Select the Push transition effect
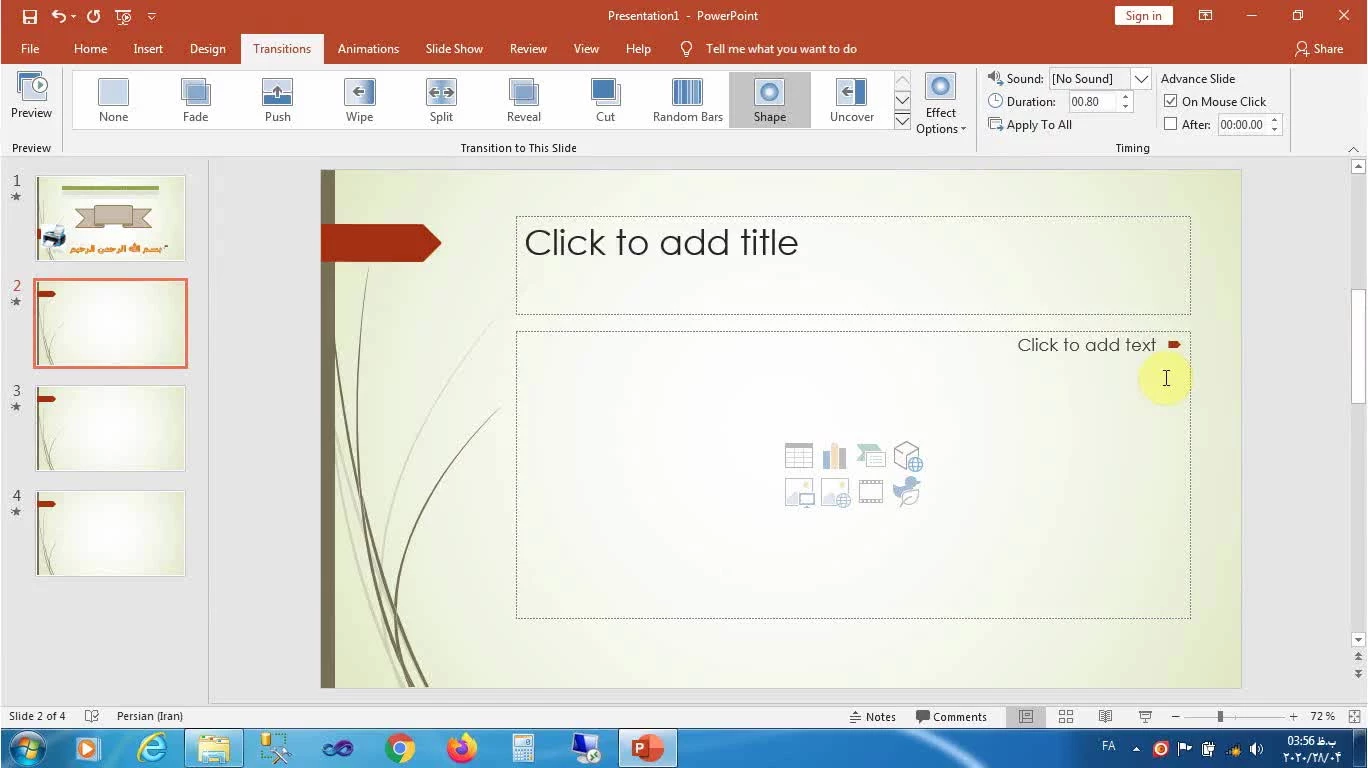 [277, 100]
